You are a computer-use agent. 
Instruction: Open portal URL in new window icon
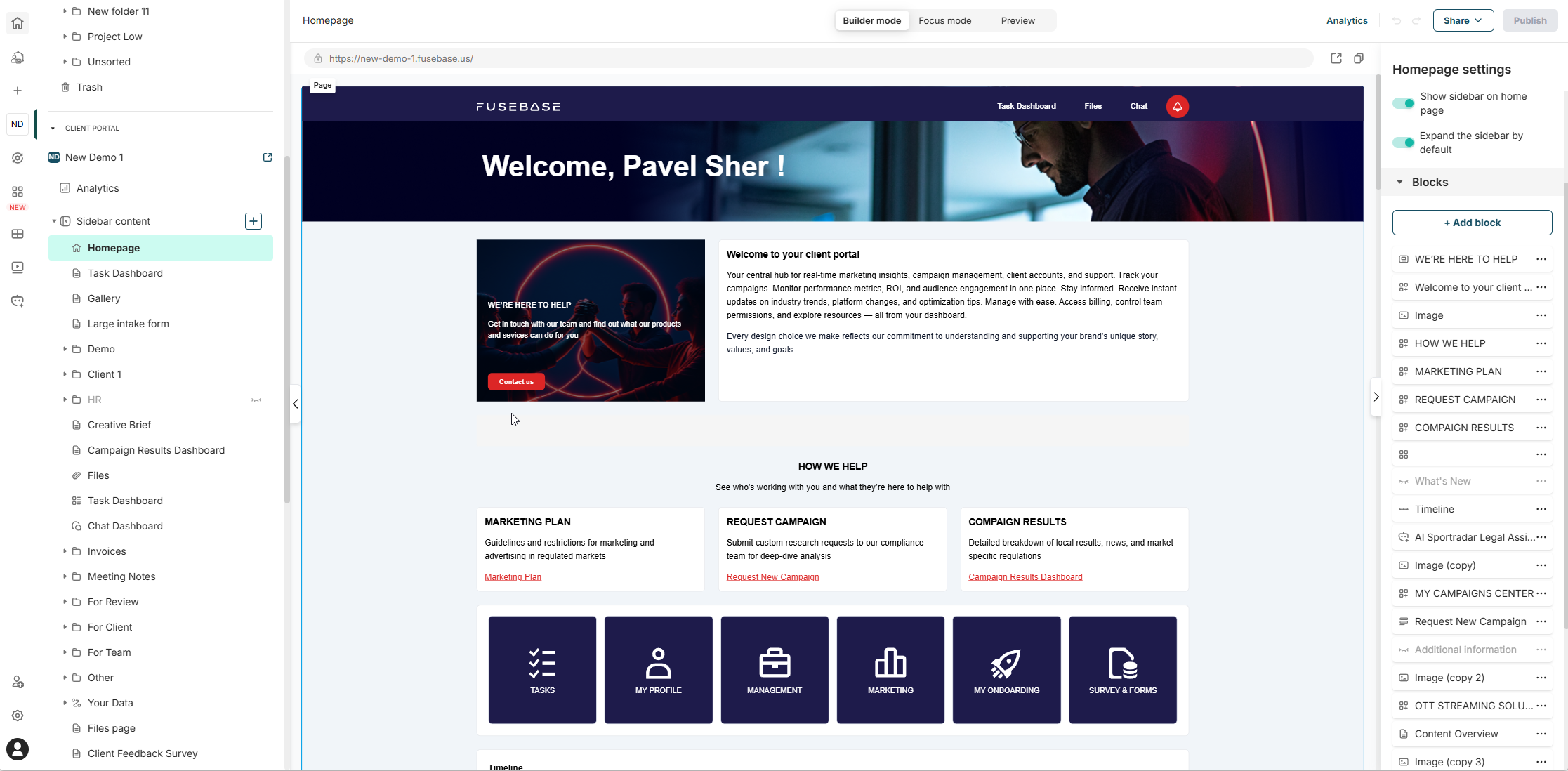coord(1336,58)
